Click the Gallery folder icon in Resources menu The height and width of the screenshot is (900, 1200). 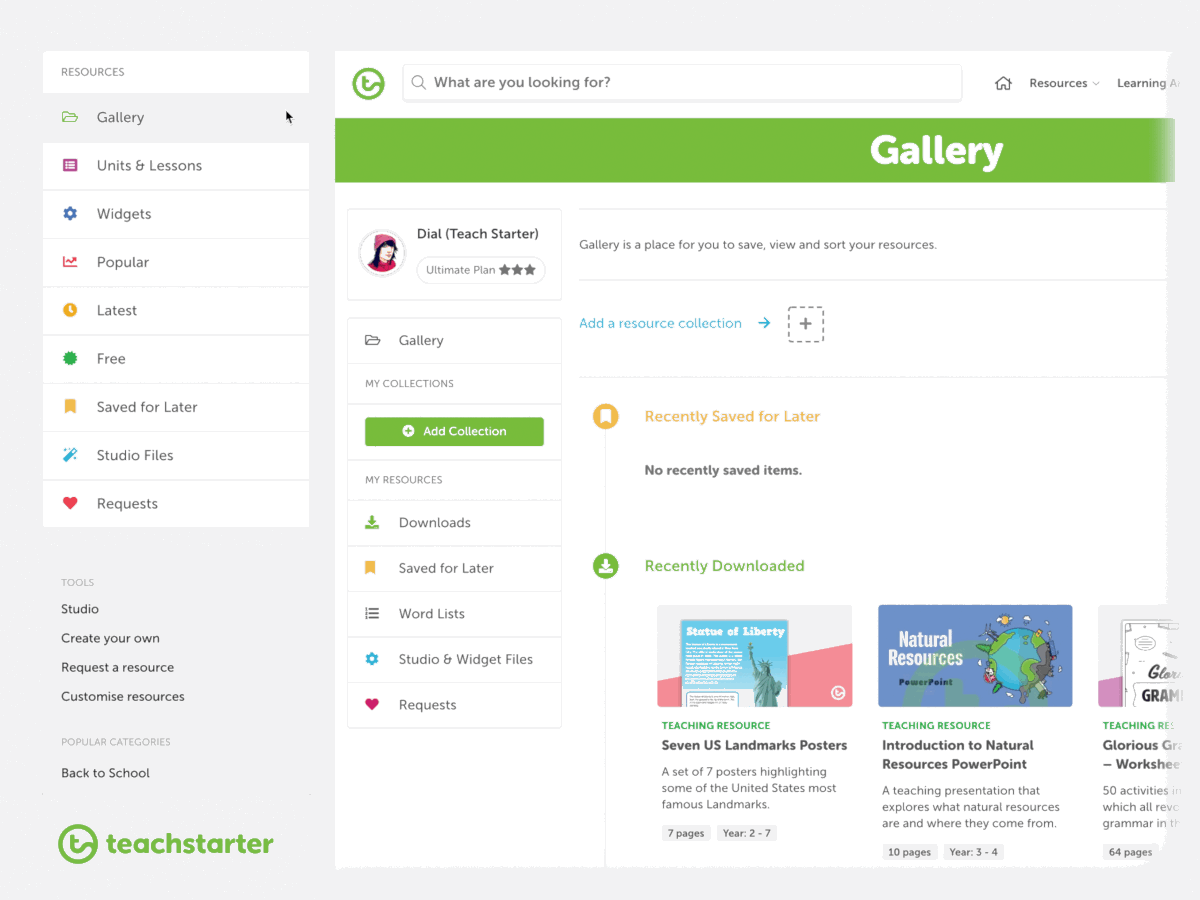[x=70, y=117]
